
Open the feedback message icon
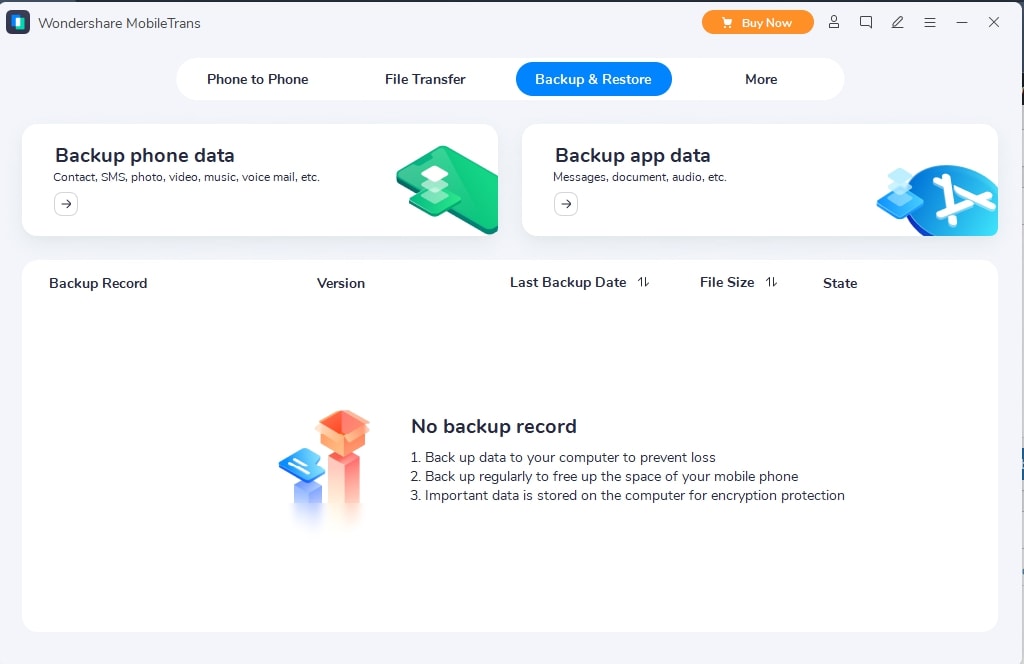(866, 22)
